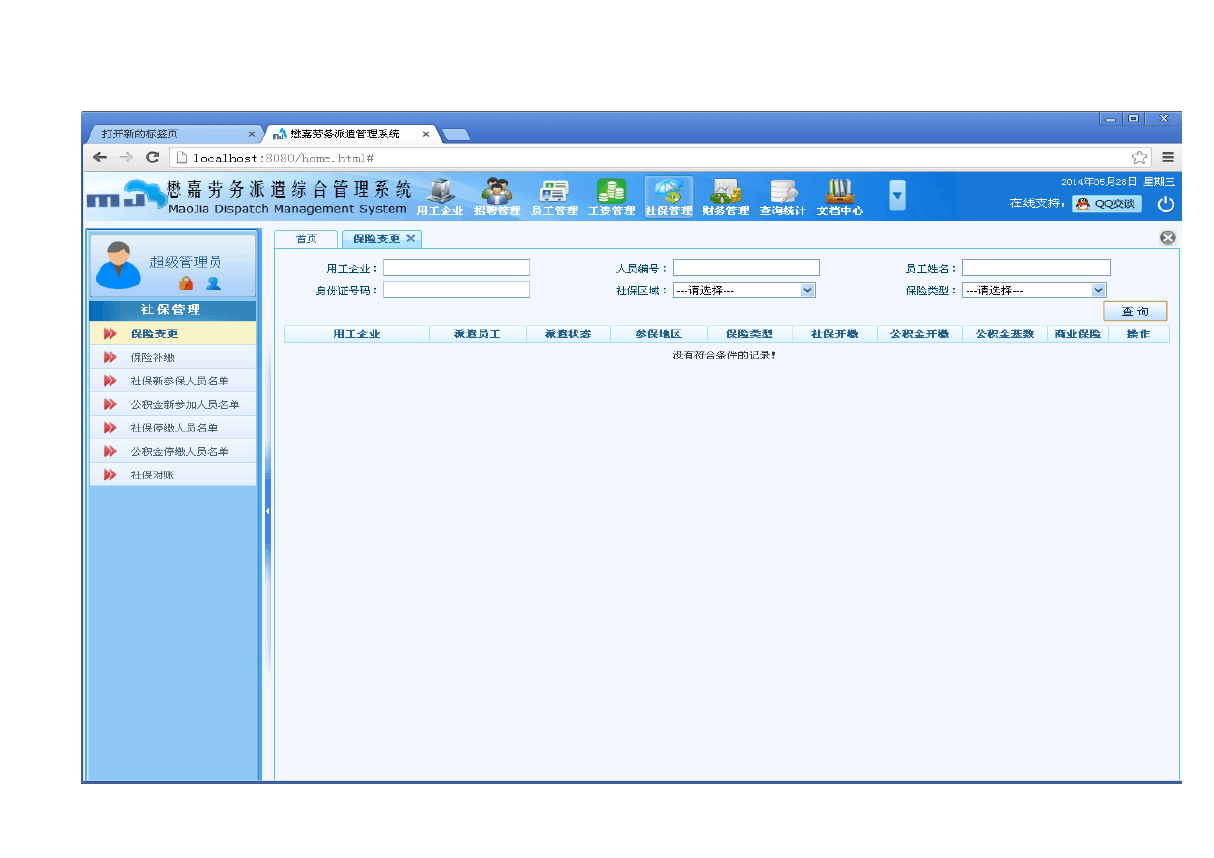Open 社保新参保人员名单 in the sidebar
1214x858 pixels.
172,381
